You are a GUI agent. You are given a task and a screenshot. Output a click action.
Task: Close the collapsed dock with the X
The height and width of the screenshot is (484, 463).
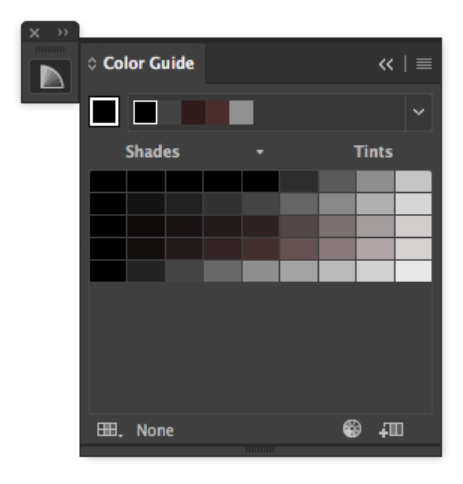[34, 33]
